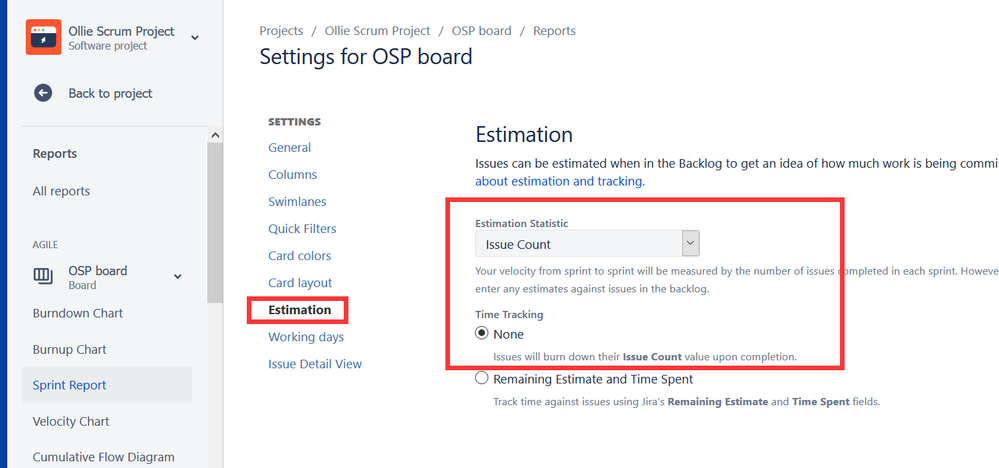Click the Back to project arrow icon
Screen dimensions: 999x468
43,93
